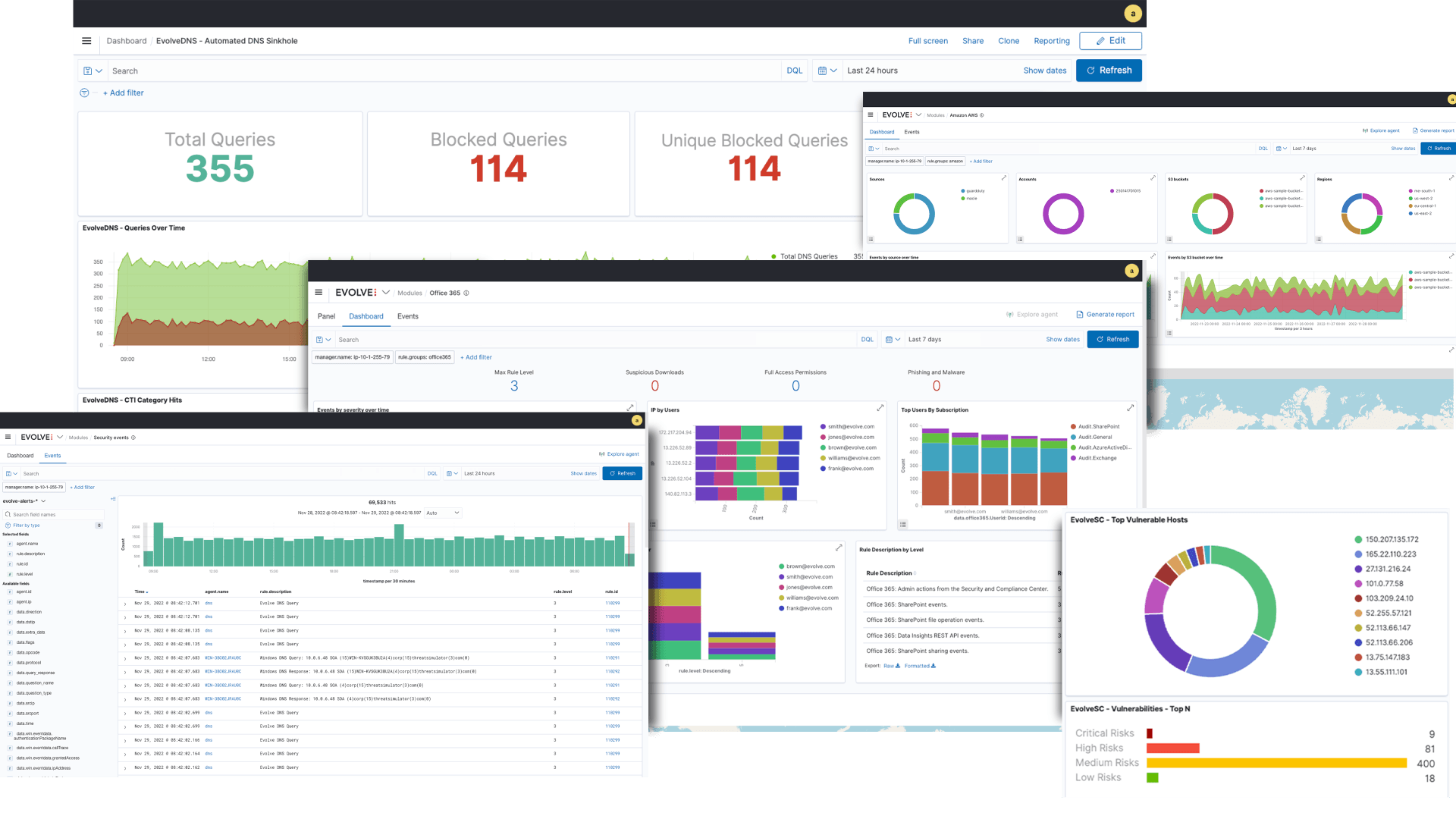Screen dimensions: 1456x819
Task: Open the date quick menu in EvolveDNS window
Action: click(827, 71)
